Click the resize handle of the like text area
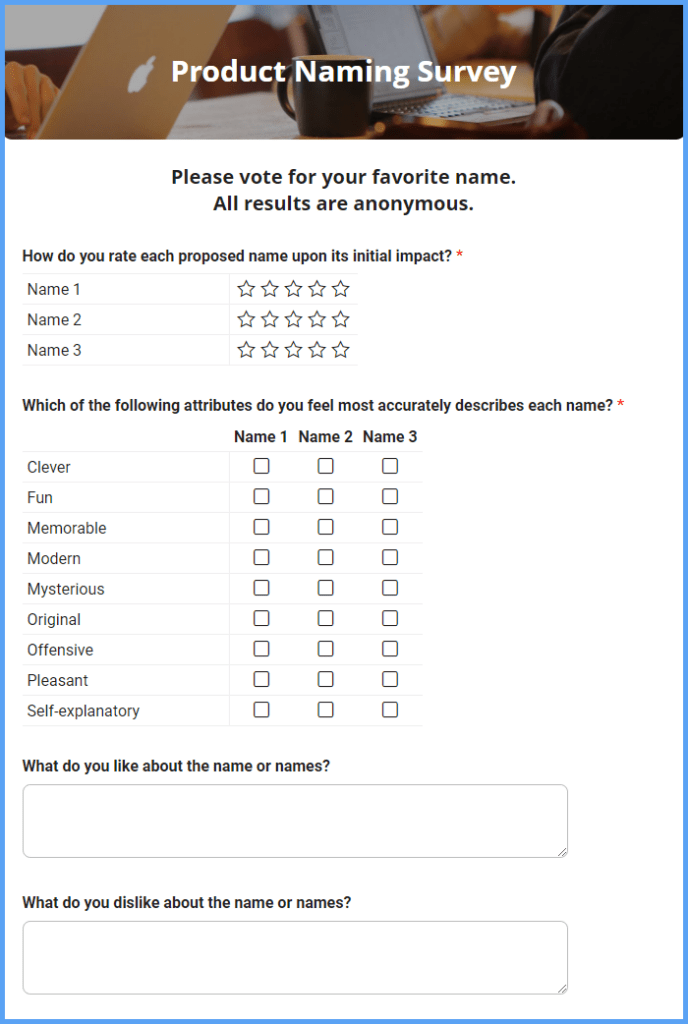The height and width of the screenshot is (1024, 688). pyautogui.click(x=562, y=850)
